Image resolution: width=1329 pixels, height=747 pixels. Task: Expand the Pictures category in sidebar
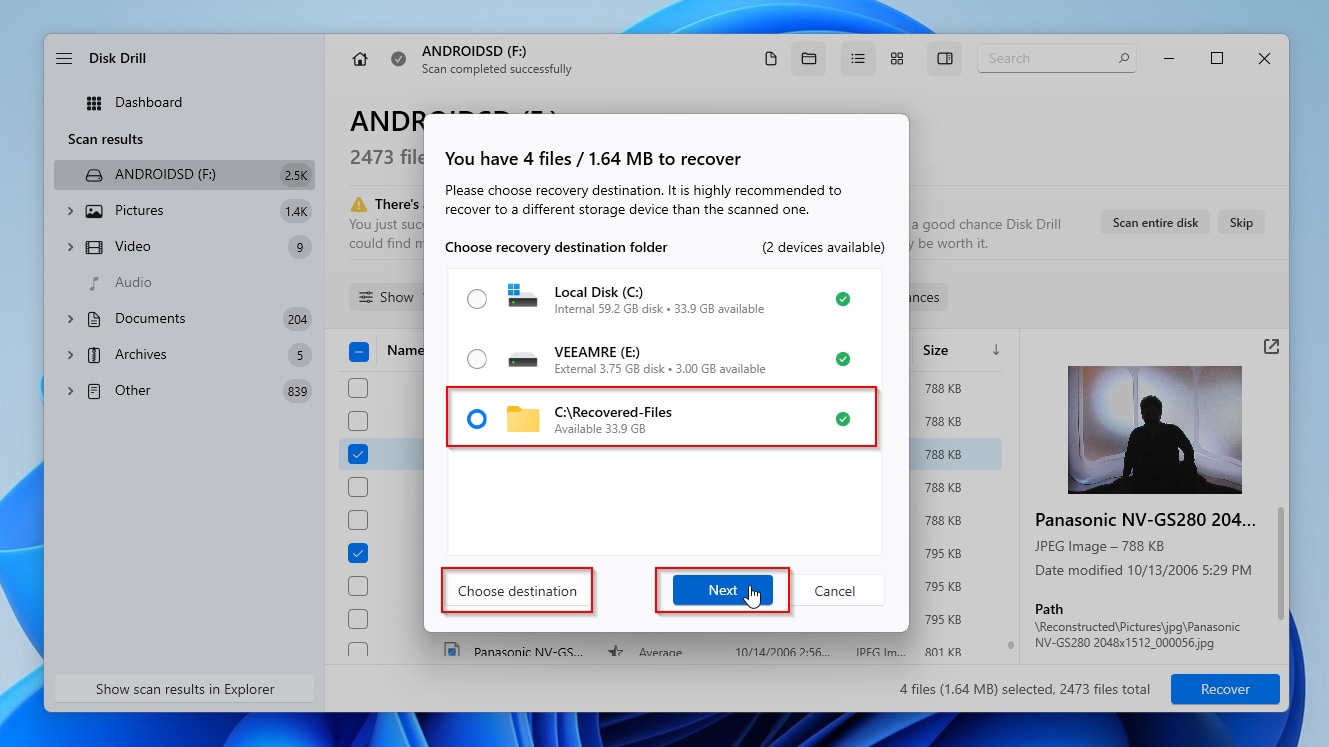(69, 210)
